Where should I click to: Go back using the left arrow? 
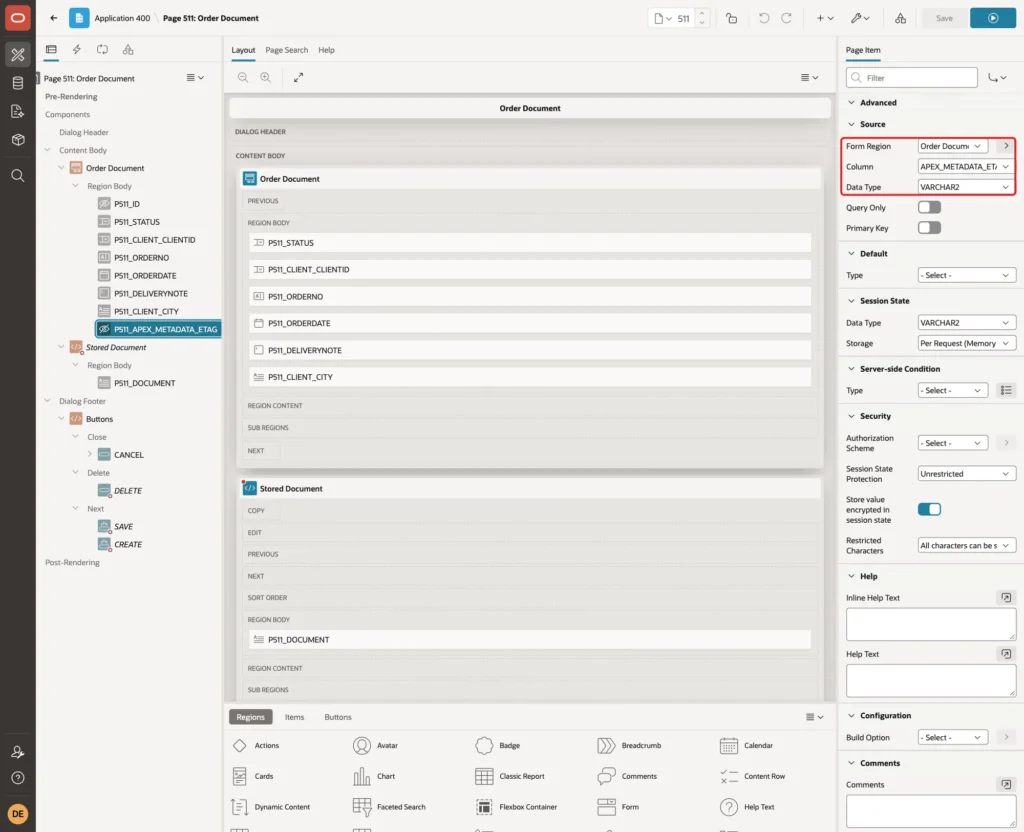click(x=54, y=18)
